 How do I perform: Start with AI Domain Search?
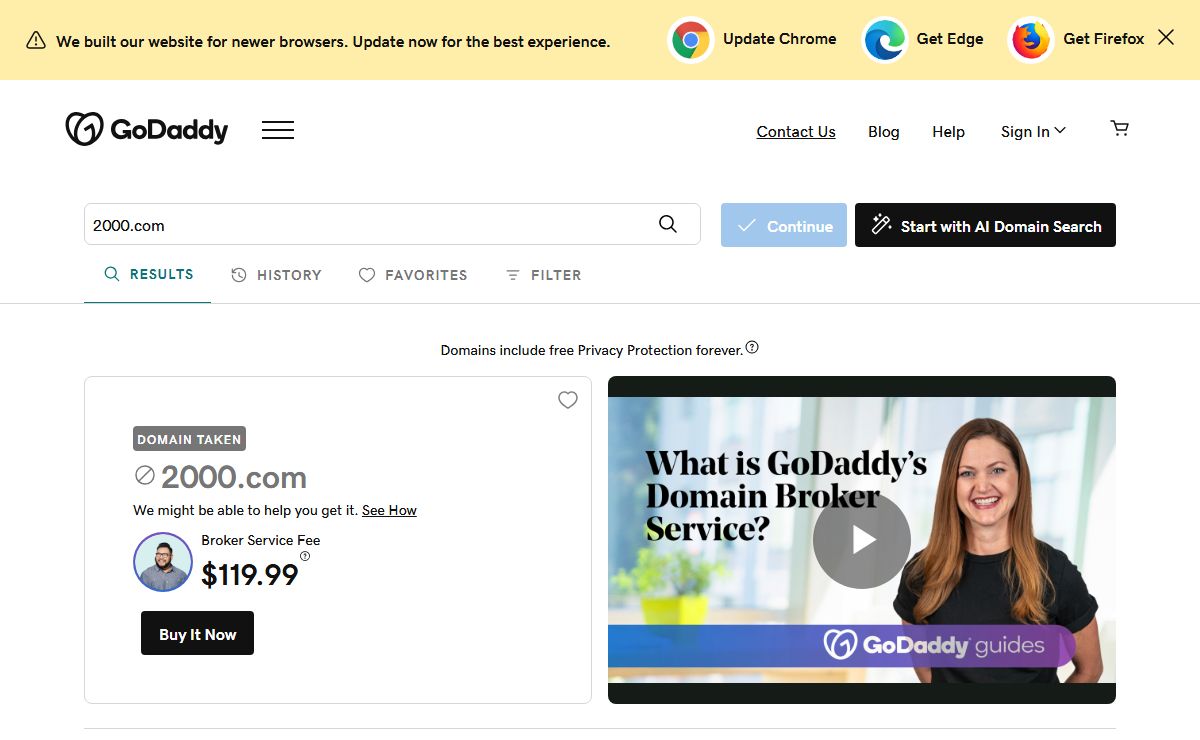[x=985, y=225]
